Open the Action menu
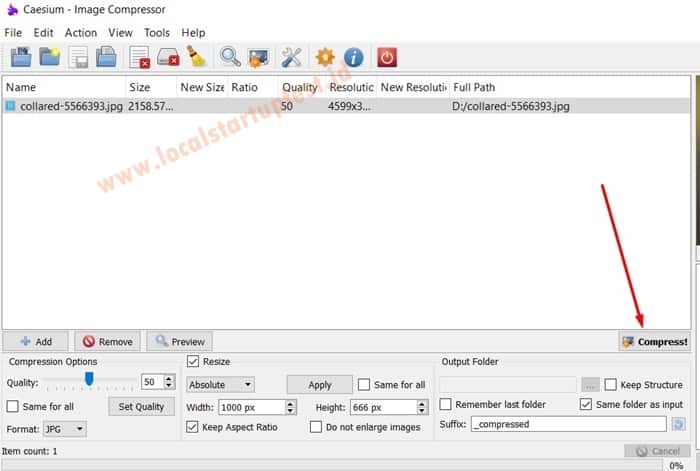The height and width of the screenshot is (471, 700). tap(81, 33)
